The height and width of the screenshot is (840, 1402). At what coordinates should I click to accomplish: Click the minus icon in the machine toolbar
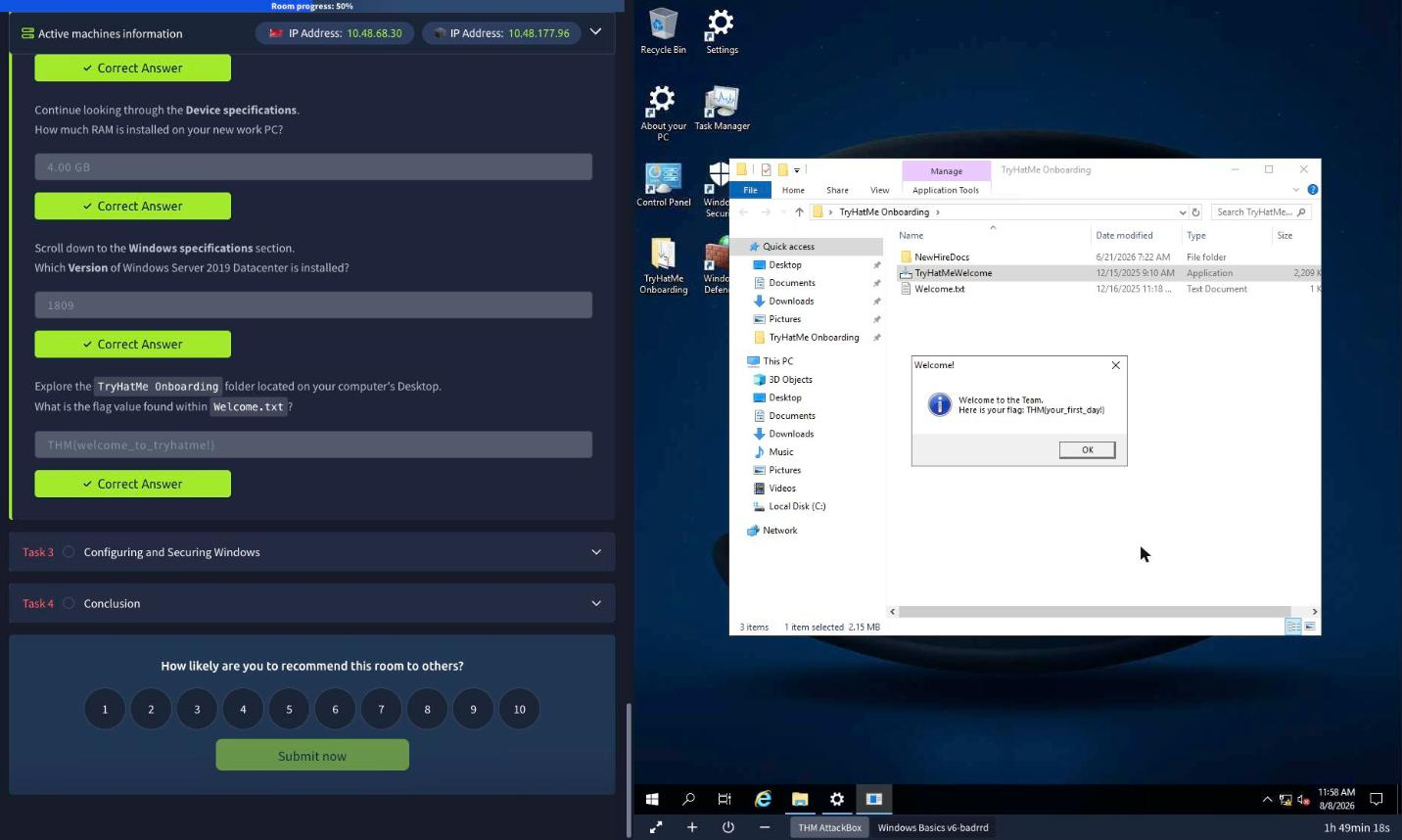pyautogui.click(x=765, y=827)
